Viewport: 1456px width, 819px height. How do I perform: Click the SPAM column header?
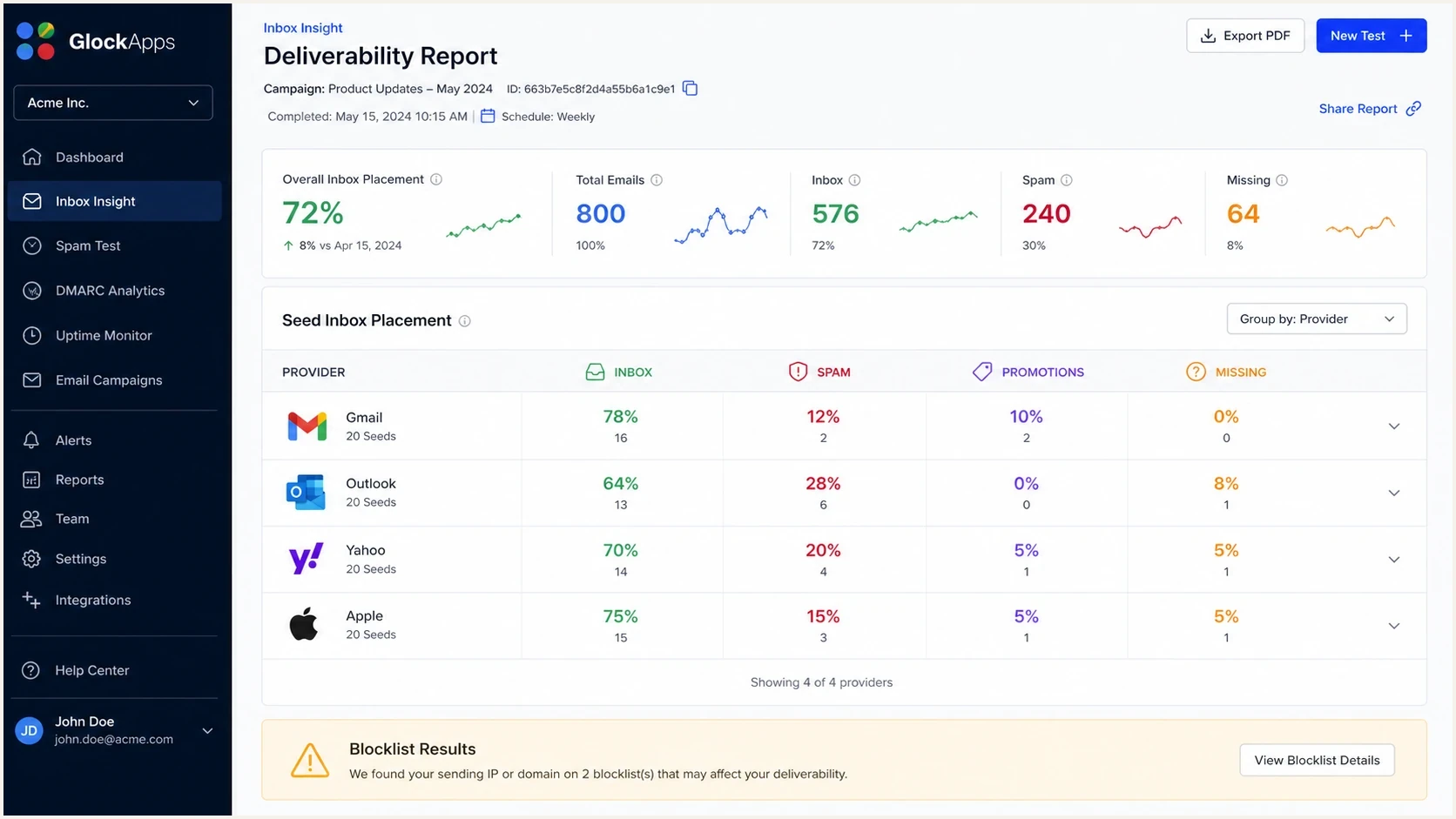[819, 372]
